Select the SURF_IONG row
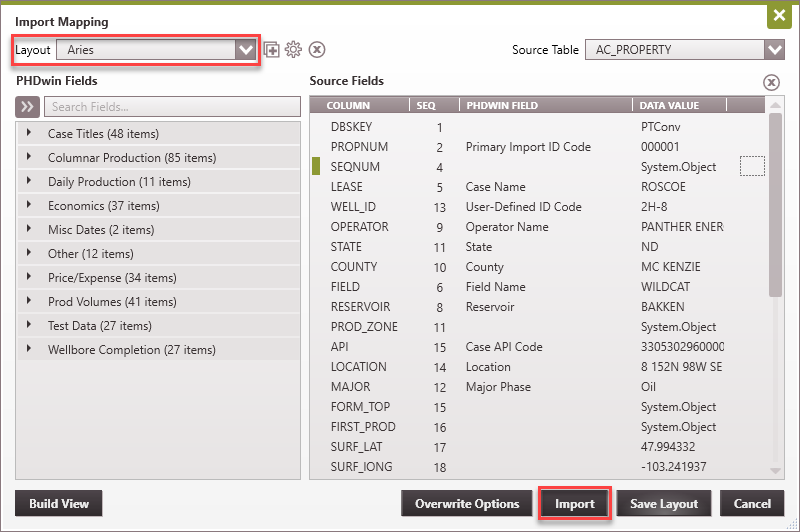 coord(537,467)
